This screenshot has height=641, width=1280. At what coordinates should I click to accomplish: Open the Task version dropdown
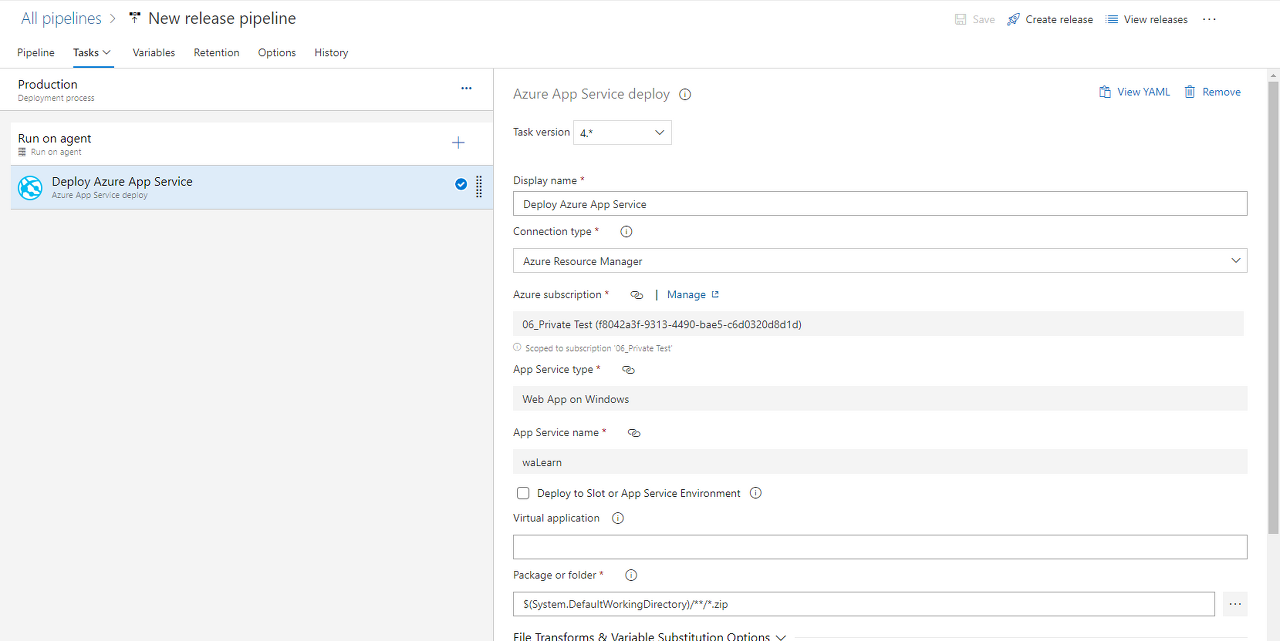coord(622,132)
